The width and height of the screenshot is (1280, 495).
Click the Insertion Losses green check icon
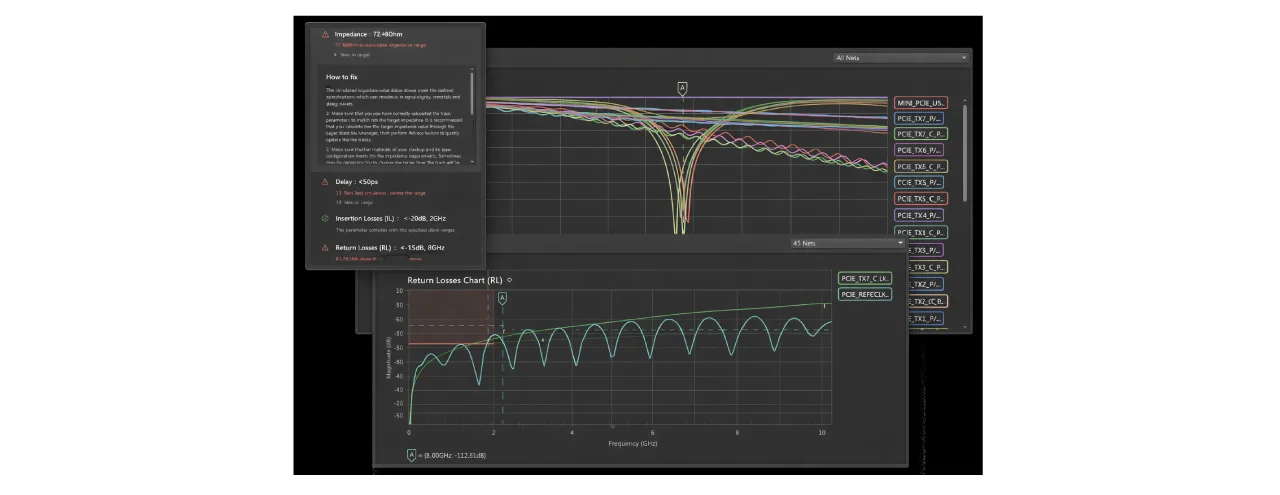324,218
